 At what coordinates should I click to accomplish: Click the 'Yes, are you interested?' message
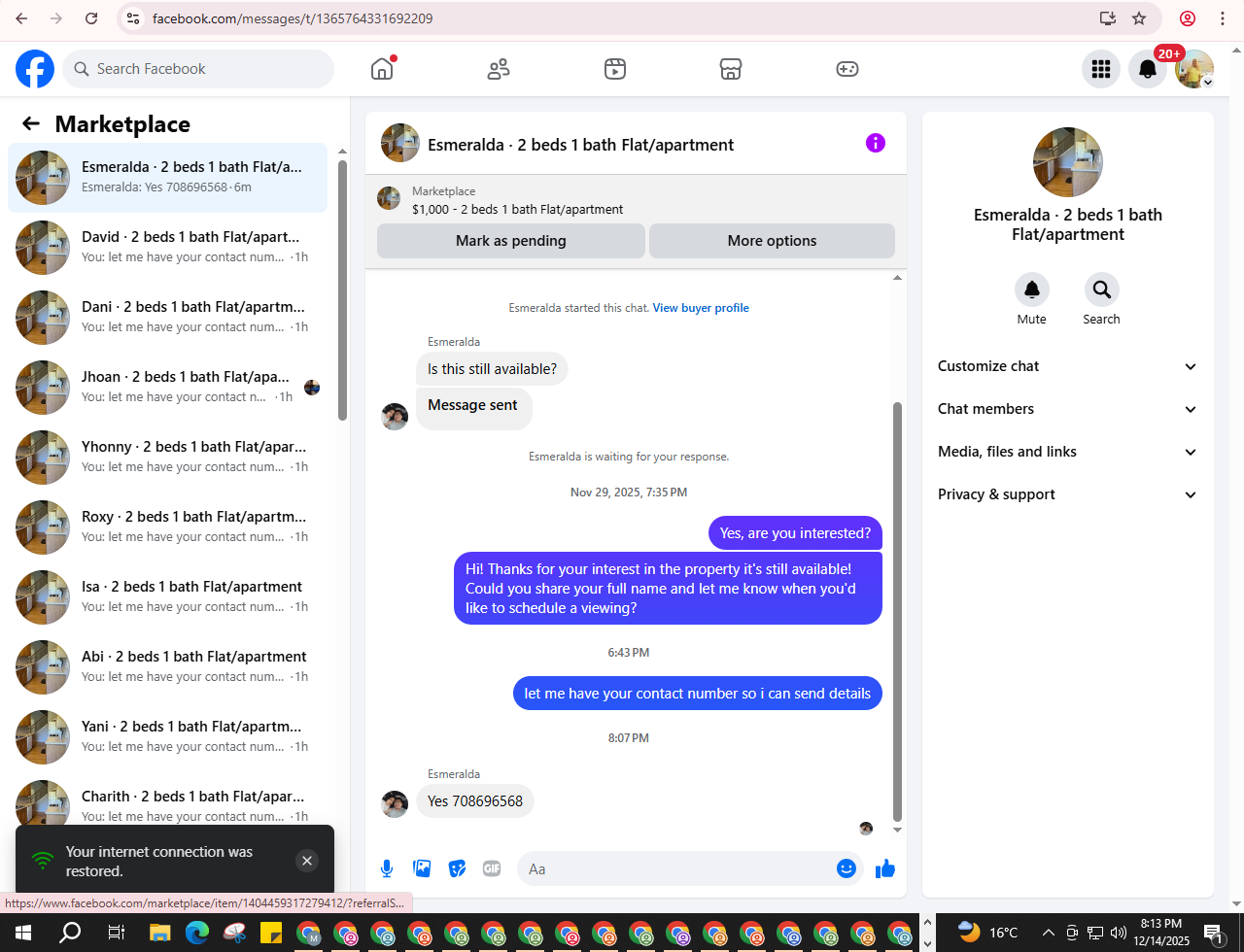pyautogui.click(x=795, y=533)
